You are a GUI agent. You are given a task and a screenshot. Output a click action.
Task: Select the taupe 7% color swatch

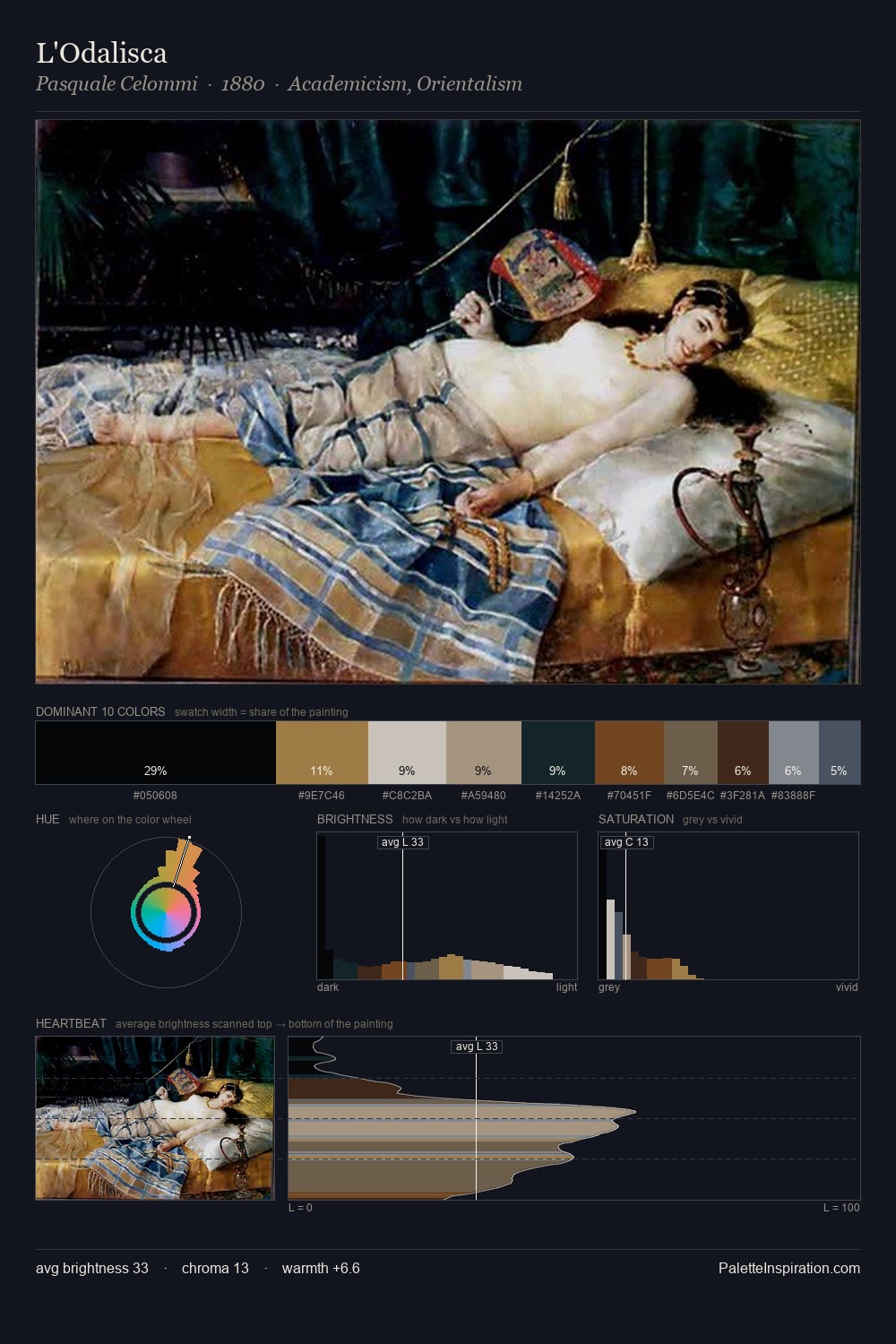(690, 753)
